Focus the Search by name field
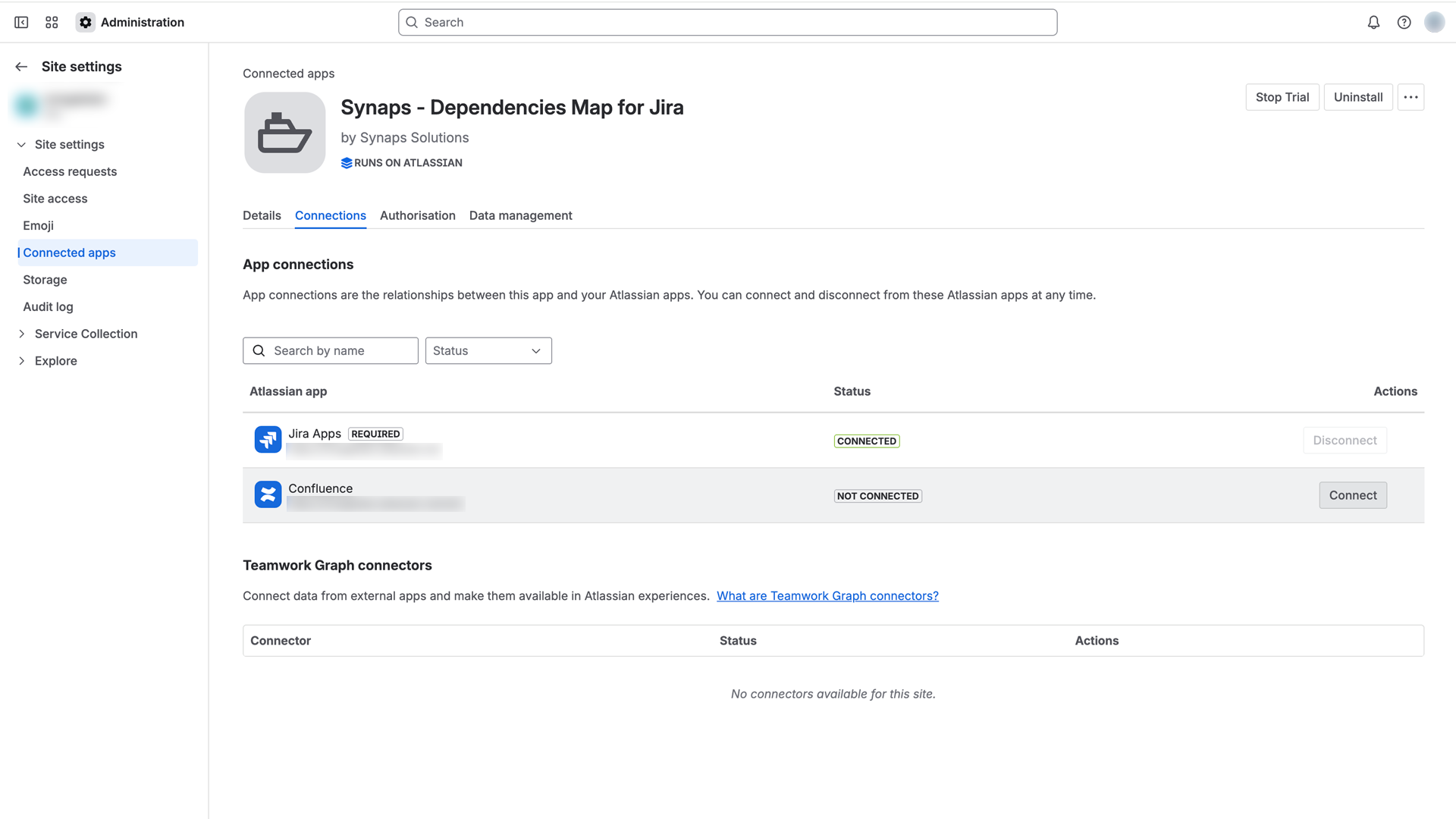1456x819 pixels. [331, 350]
